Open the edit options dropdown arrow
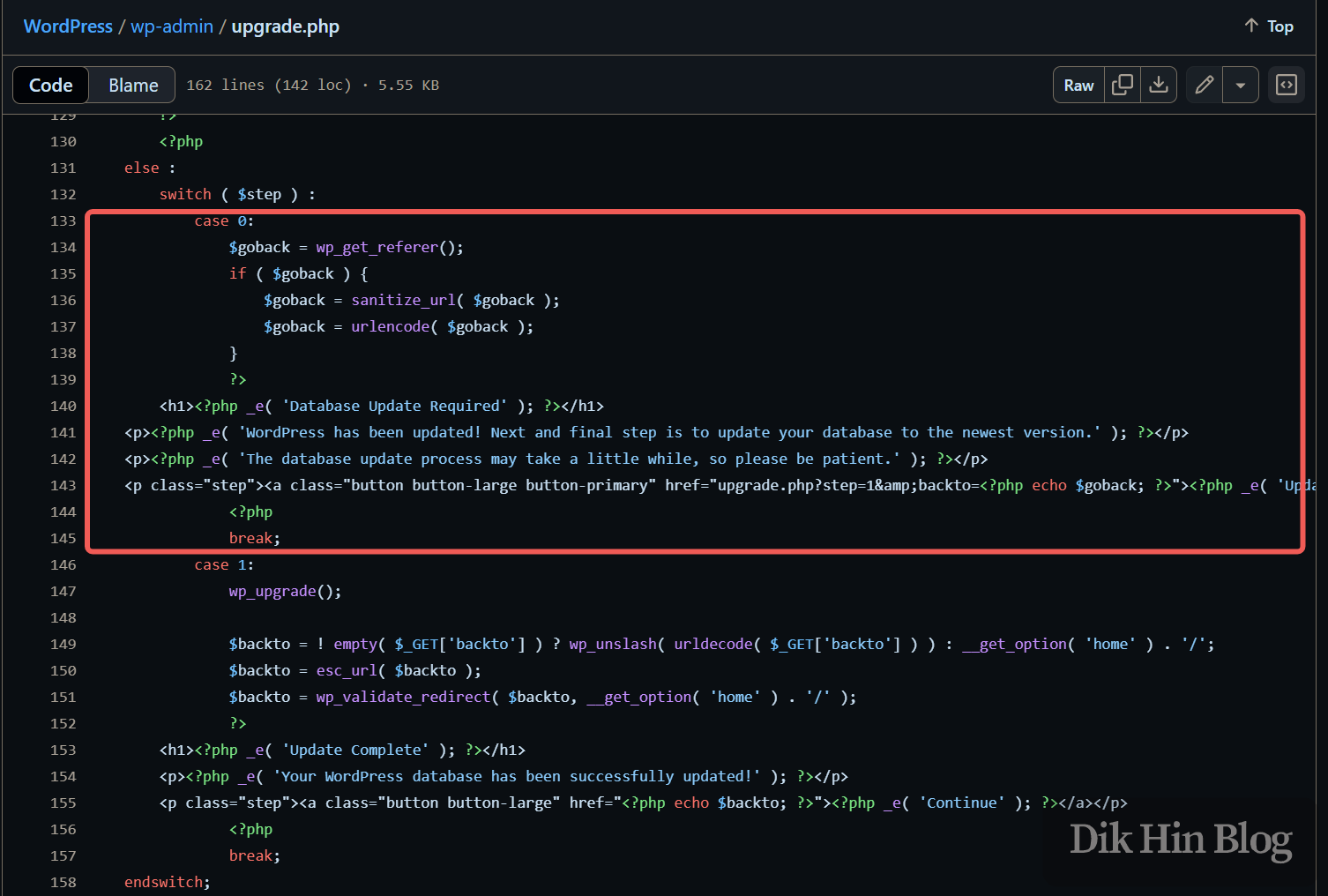Viewport: 1328px width, 896px height. [1241, 85]
